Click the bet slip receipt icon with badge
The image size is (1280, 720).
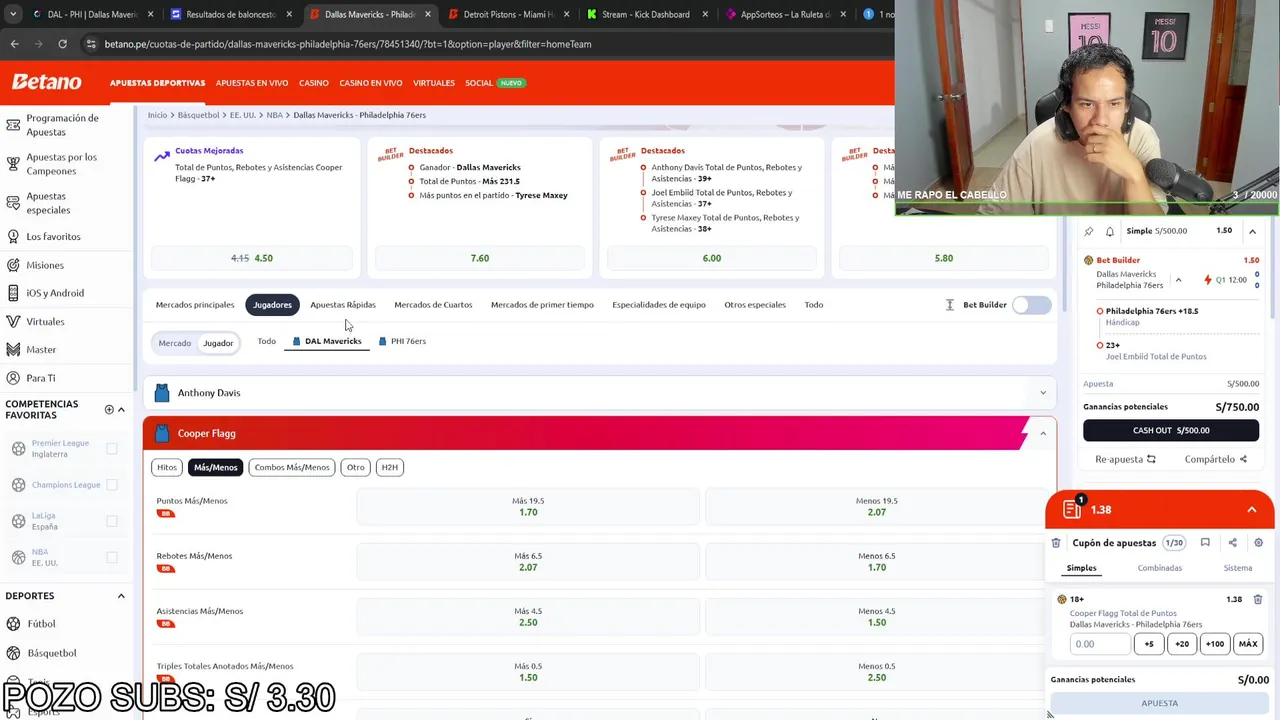(x=1073, y=508)
